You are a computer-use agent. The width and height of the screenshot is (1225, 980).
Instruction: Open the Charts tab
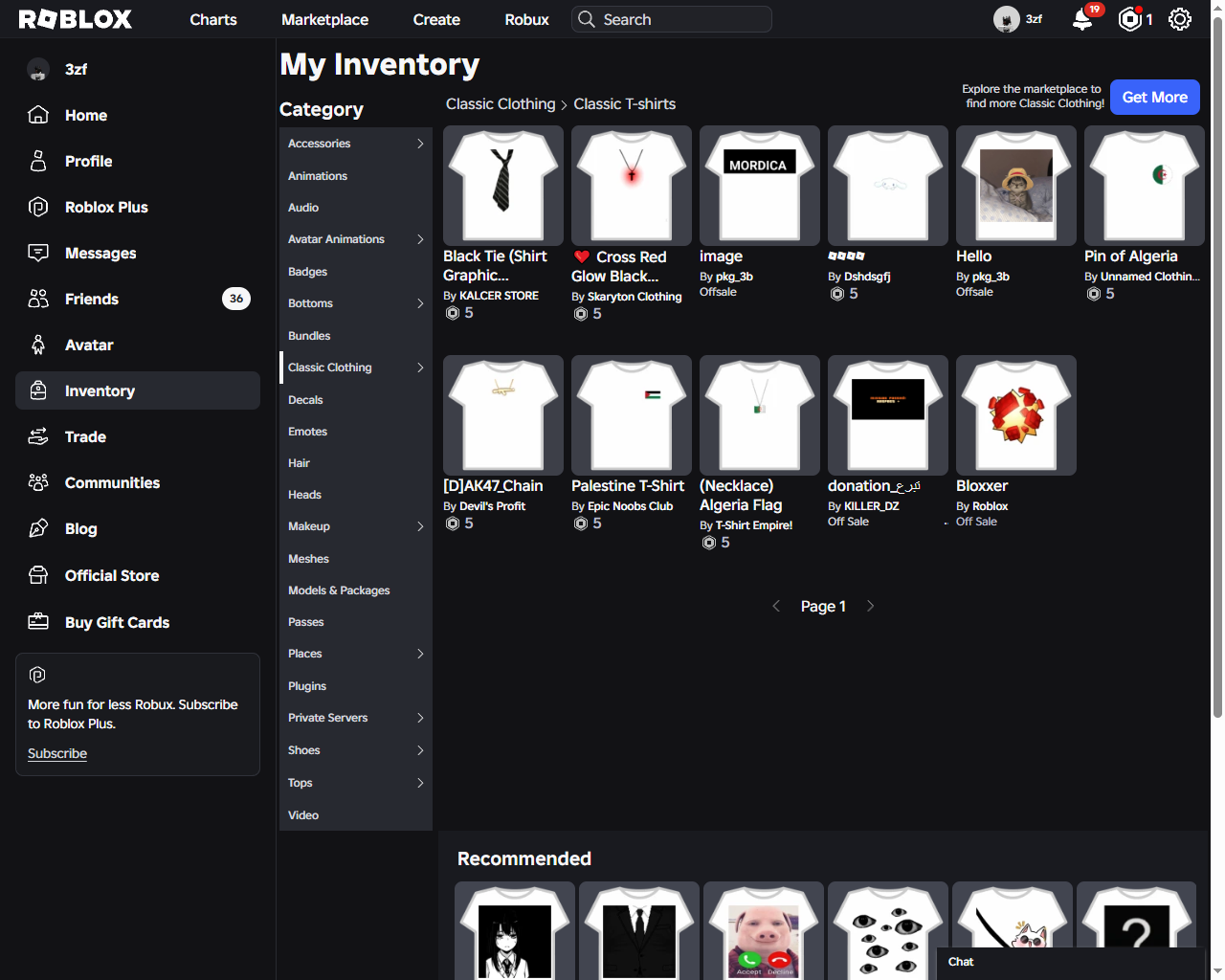click(213, 19)
